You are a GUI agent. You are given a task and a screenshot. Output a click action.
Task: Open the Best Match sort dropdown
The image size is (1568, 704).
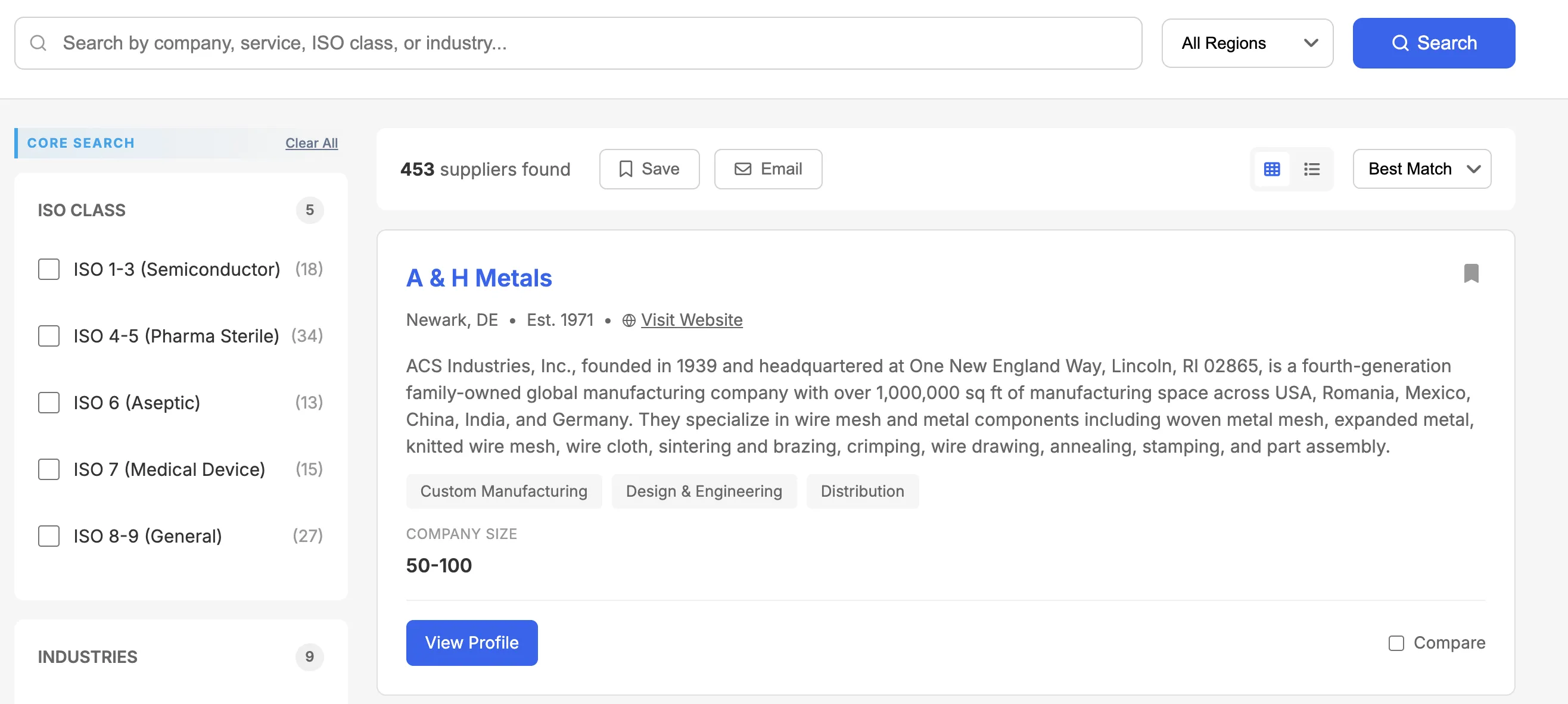point(1422,169)
